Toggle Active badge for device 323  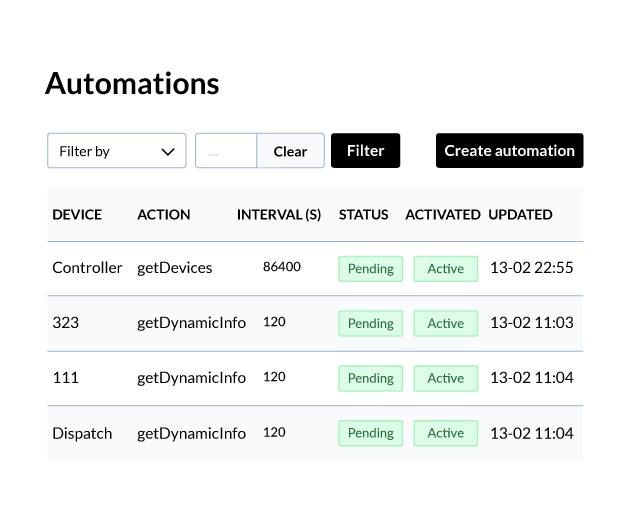[446, 324]
